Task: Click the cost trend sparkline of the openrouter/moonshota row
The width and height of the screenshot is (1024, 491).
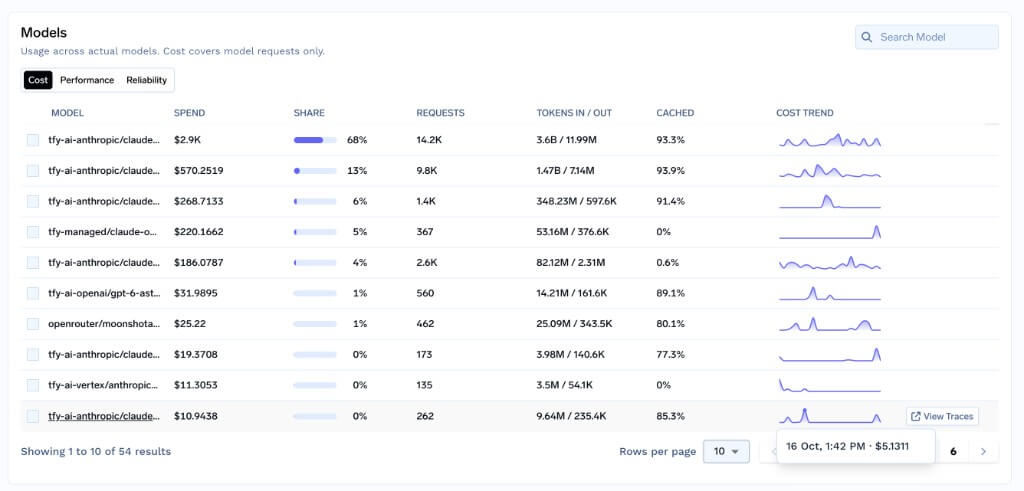Action: click(x=830, y=324)
